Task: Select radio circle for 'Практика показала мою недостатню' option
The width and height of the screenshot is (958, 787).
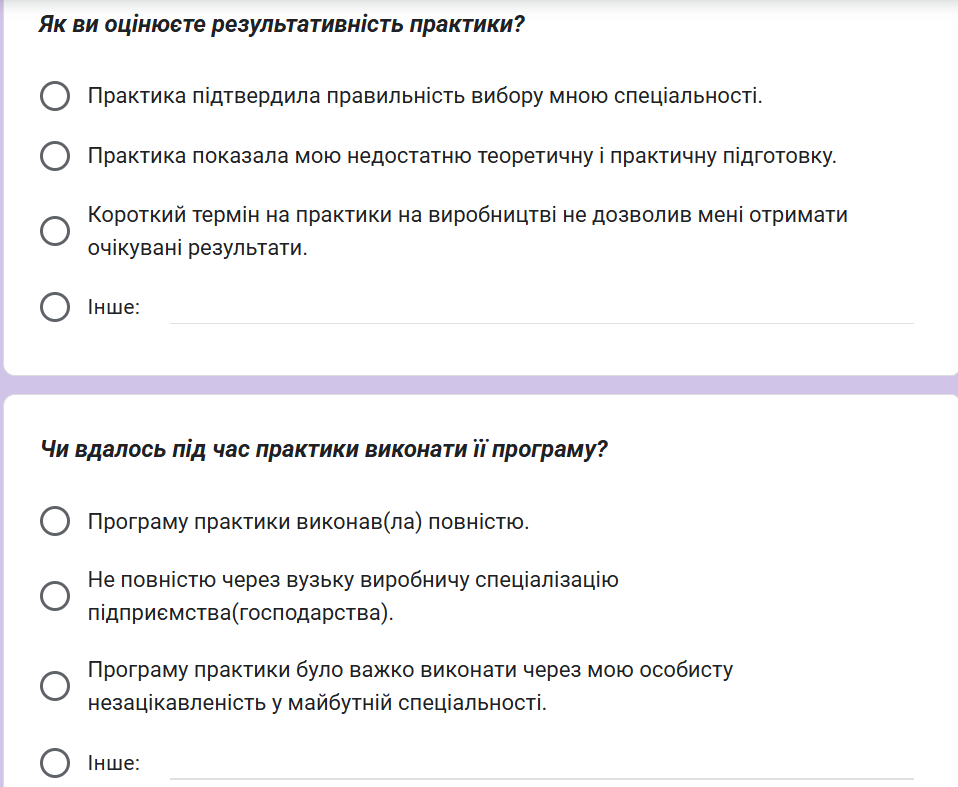Action: coord(54,157)
